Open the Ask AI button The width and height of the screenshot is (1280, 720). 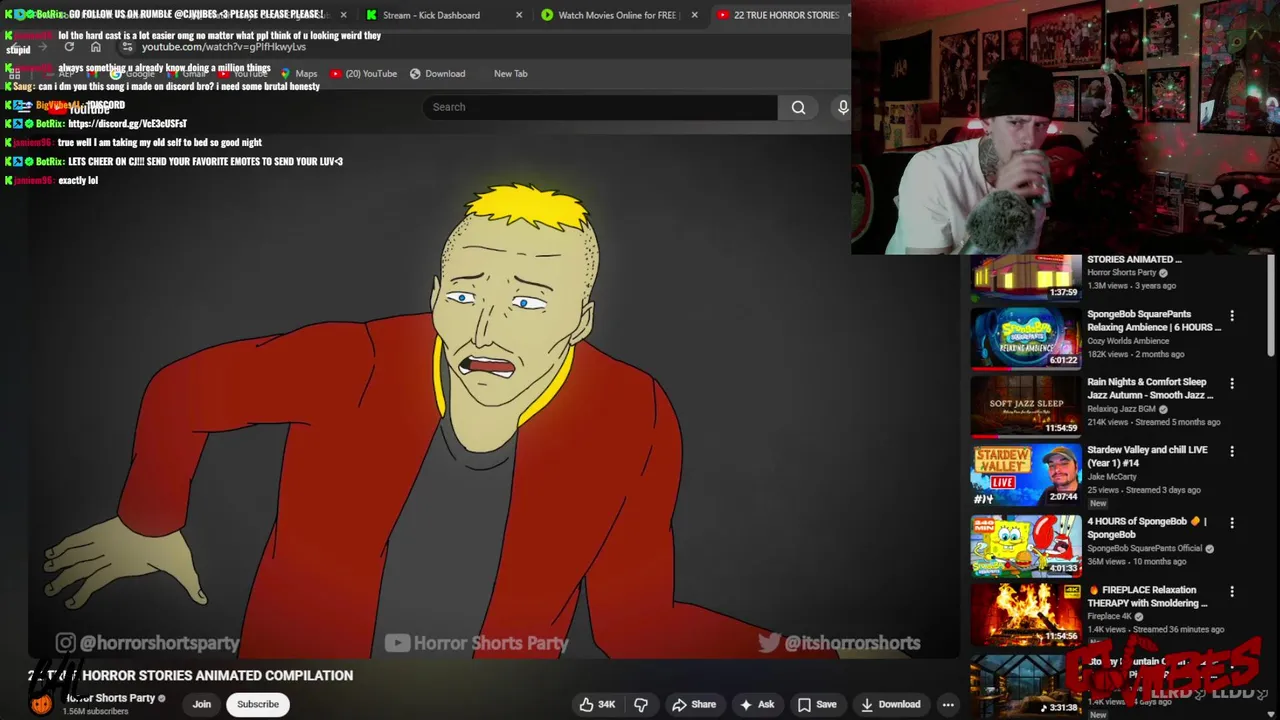coord(756,704)
